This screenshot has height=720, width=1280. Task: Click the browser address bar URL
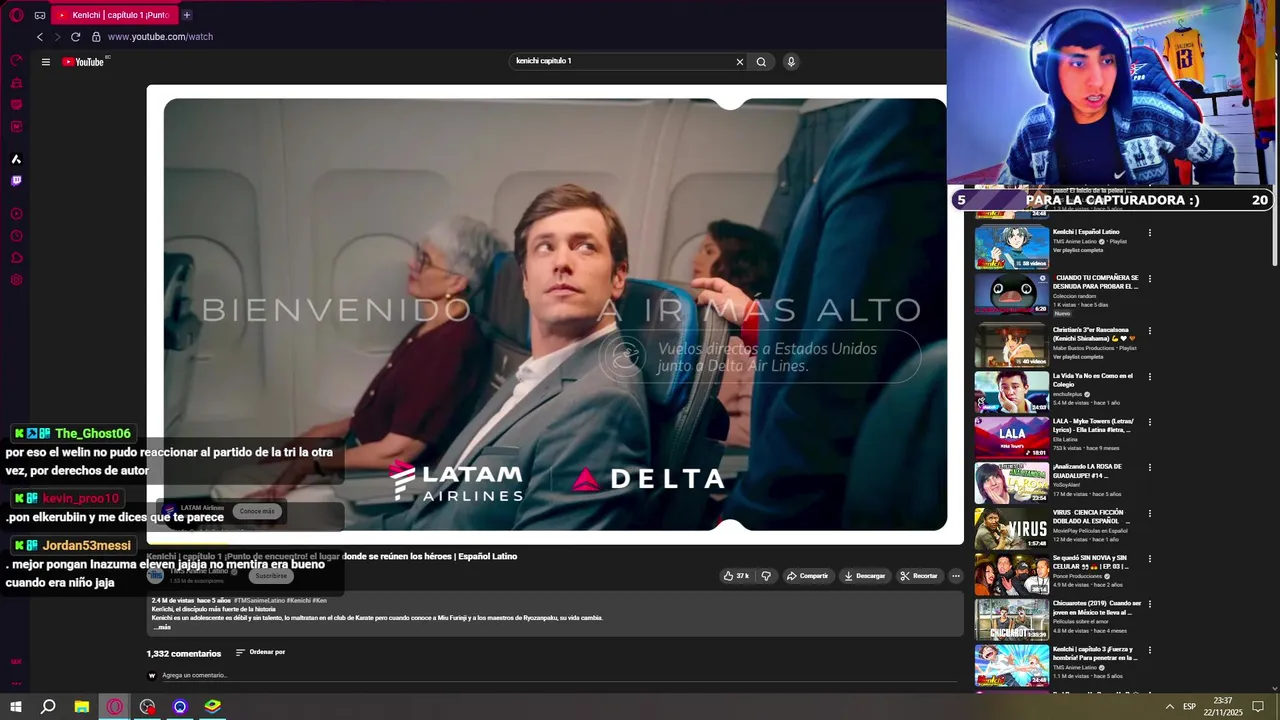tap(160, 37)
